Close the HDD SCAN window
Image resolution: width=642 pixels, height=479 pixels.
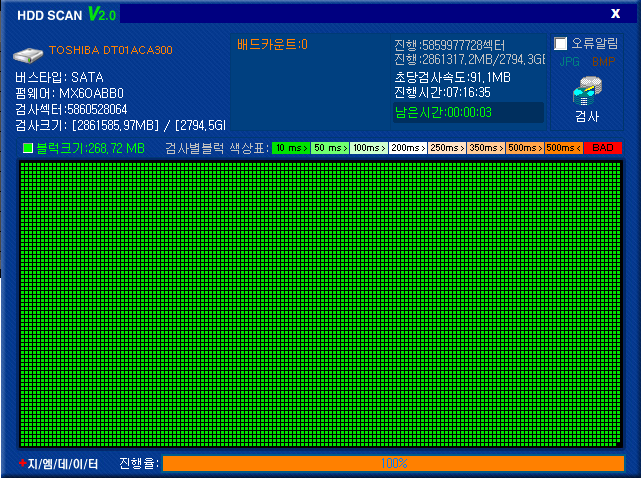click(x=615, y=14)
